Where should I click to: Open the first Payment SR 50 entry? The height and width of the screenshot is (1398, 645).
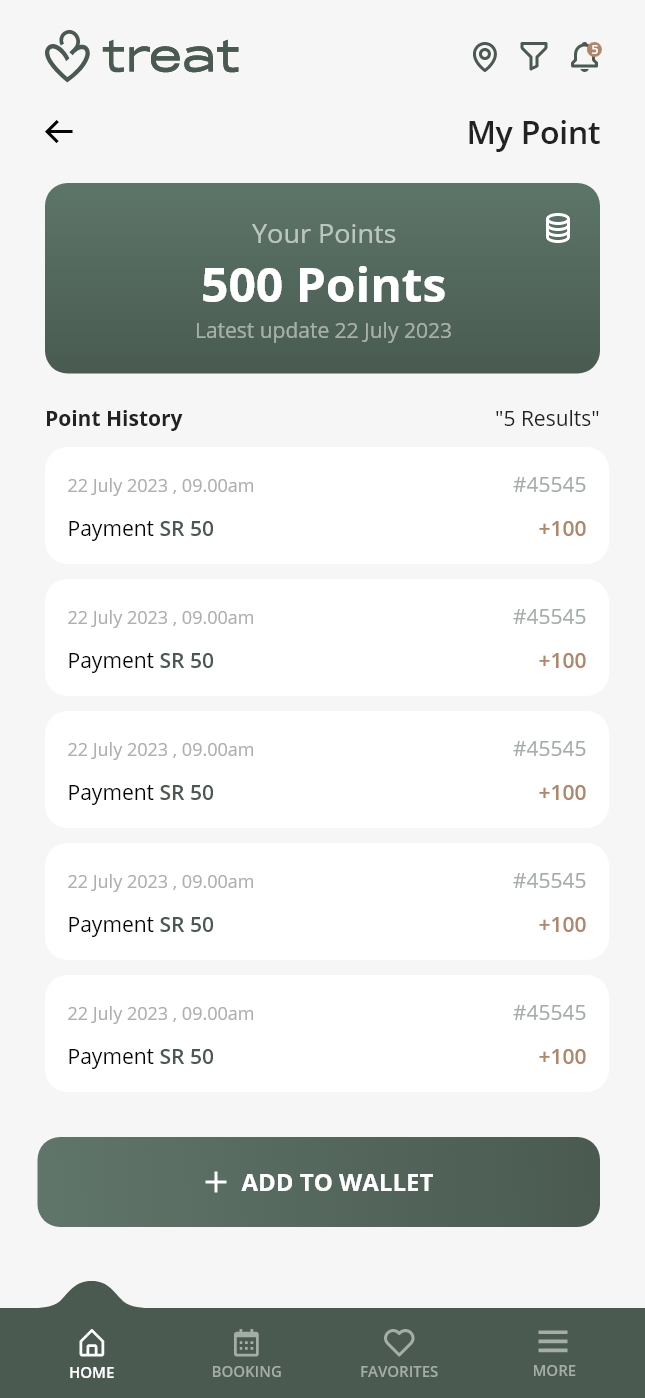pos(326,506)
